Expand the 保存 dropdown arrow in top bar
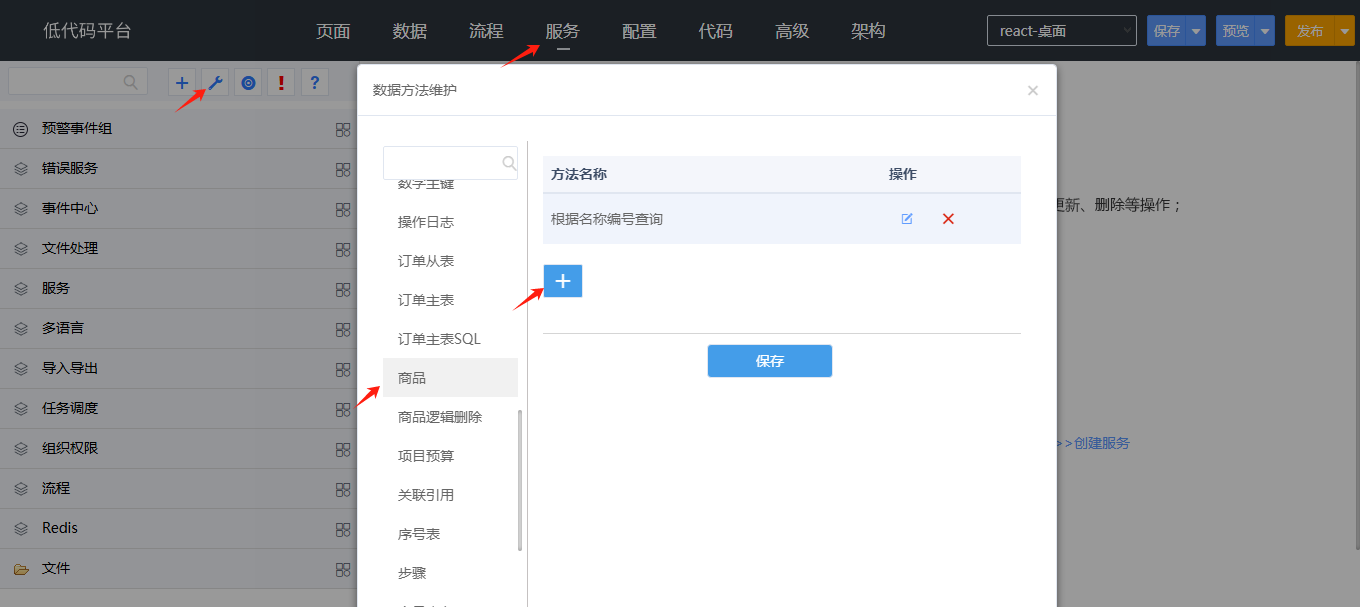1360x607 pixels. click(1196, 31)
